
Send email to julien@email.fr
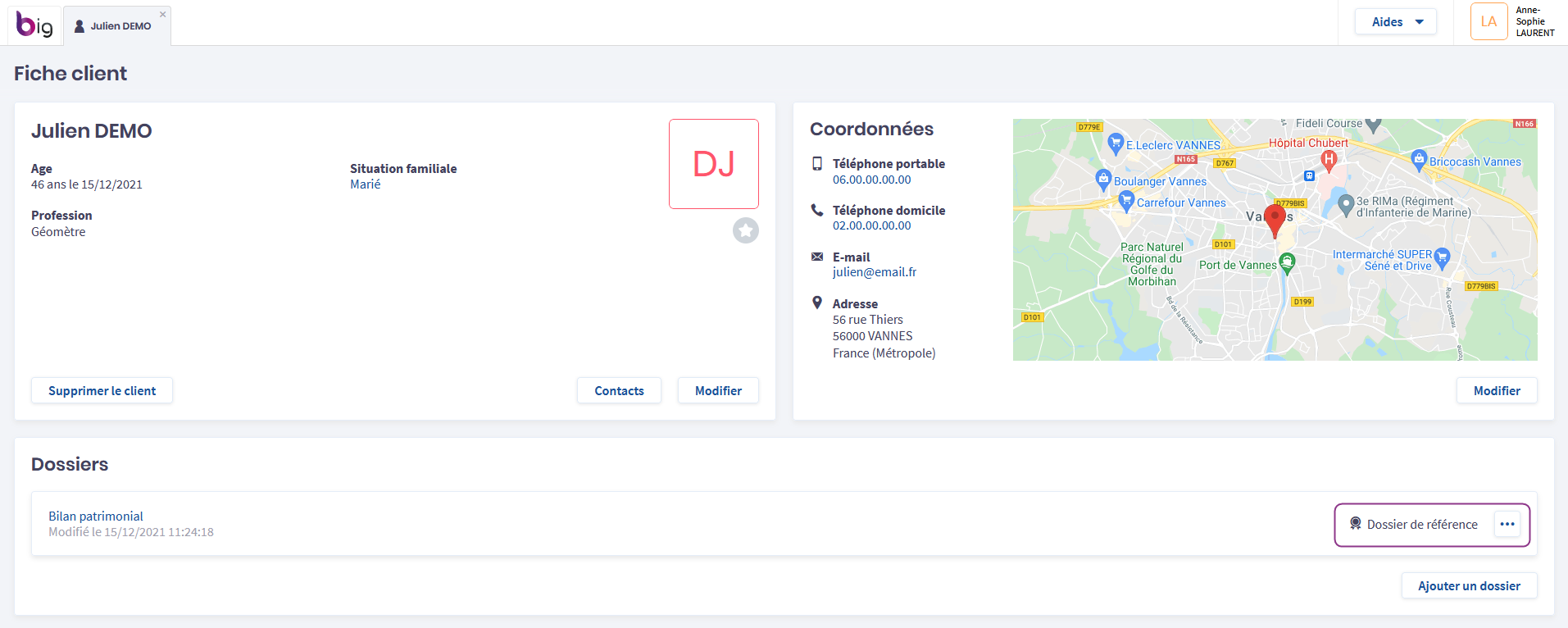click(x=875, y=272)
